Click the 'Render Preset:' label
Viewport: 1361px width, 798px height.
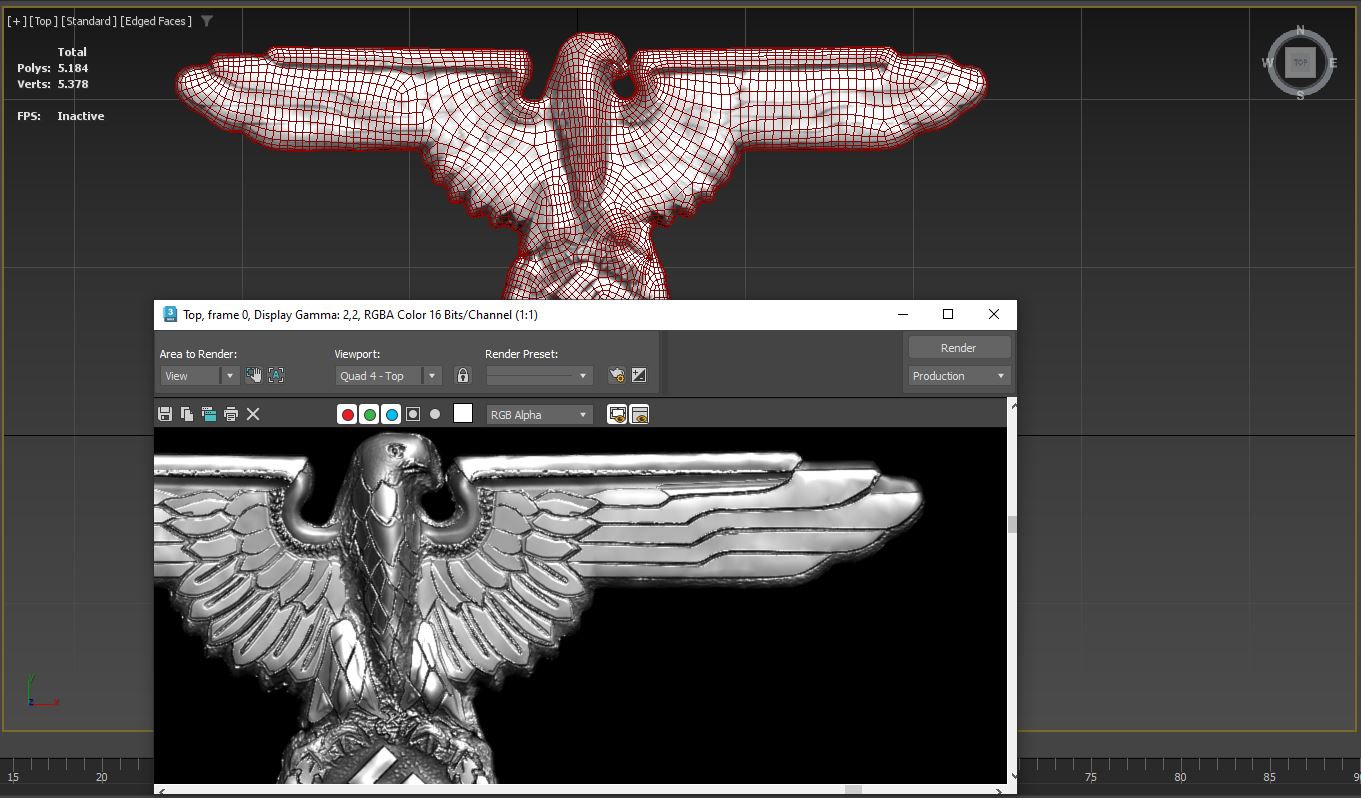pyautogui.click(x=521, y=354)
